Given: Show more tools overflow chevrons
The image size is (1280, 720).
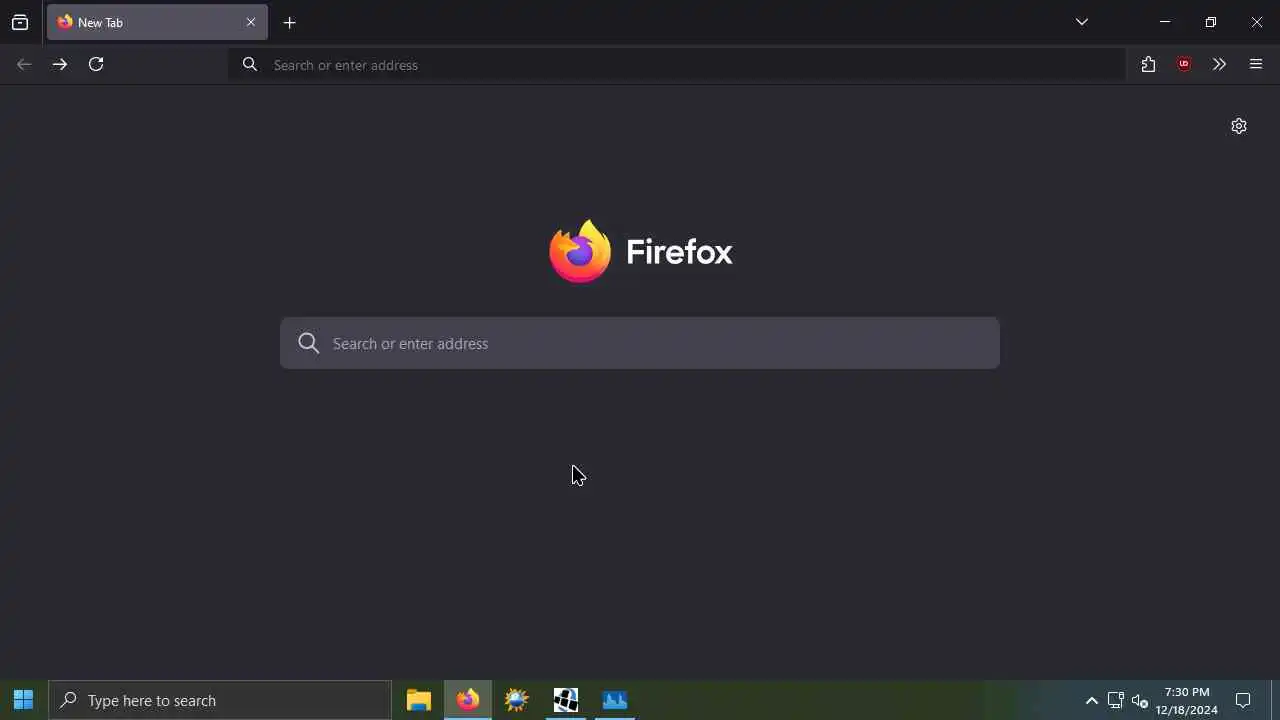Looking at the screenshot, I should tap(1219, 64).
